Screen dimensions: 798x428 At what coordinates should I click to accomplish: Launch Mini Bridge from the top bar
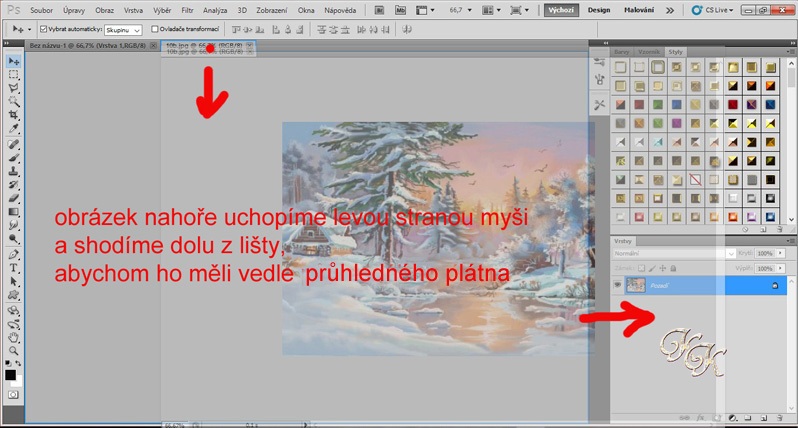point(401,10)
